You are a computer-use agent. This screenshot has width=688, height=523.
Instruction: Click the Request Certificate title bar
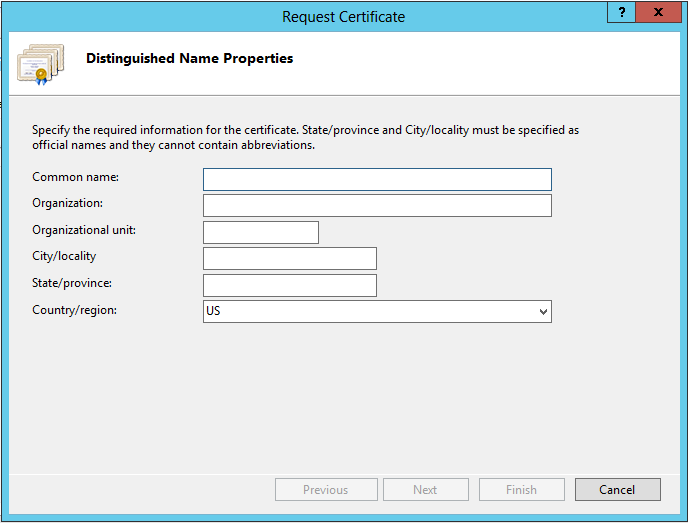pos(343,16)
